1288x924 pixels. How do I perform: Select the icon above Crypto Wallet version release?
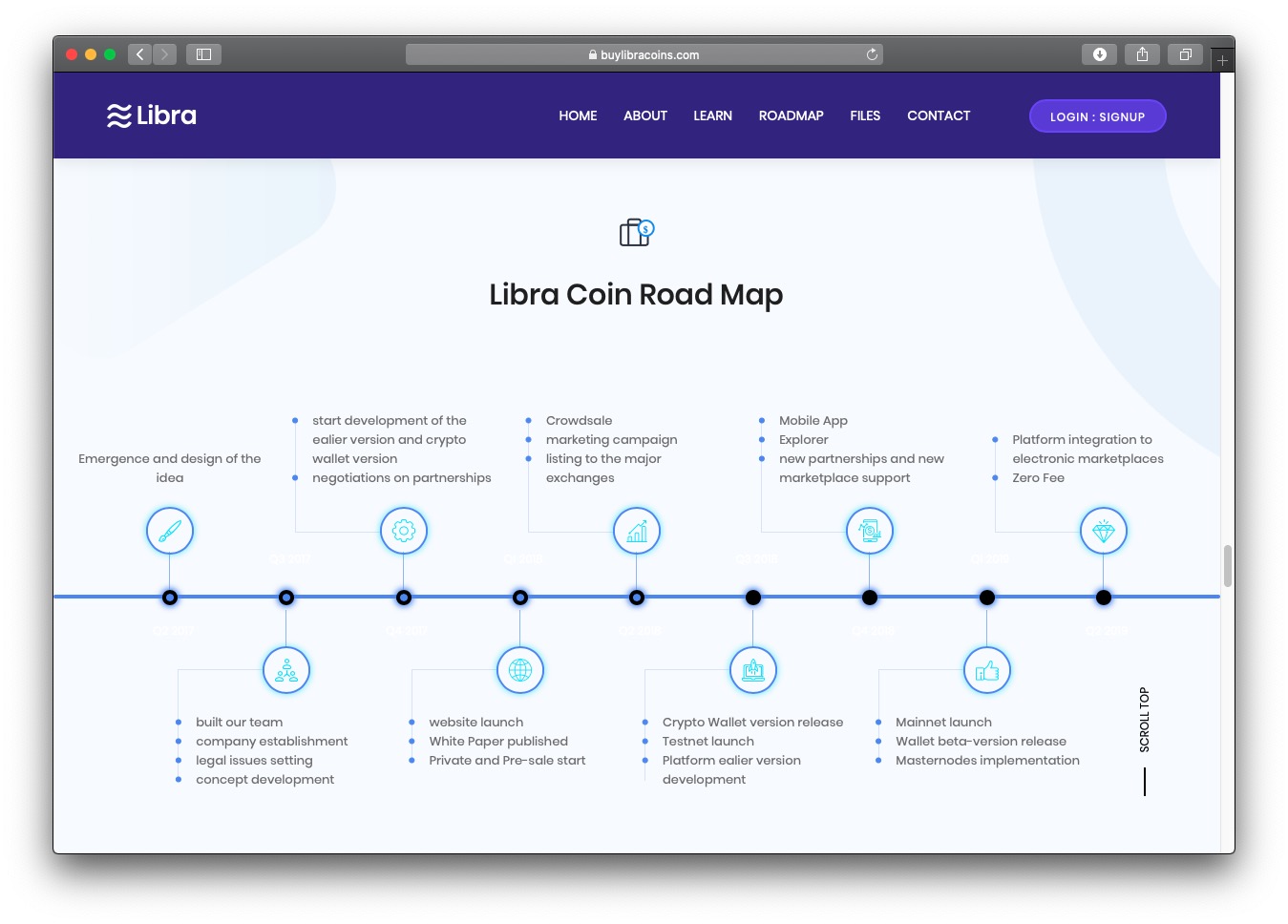753,670
